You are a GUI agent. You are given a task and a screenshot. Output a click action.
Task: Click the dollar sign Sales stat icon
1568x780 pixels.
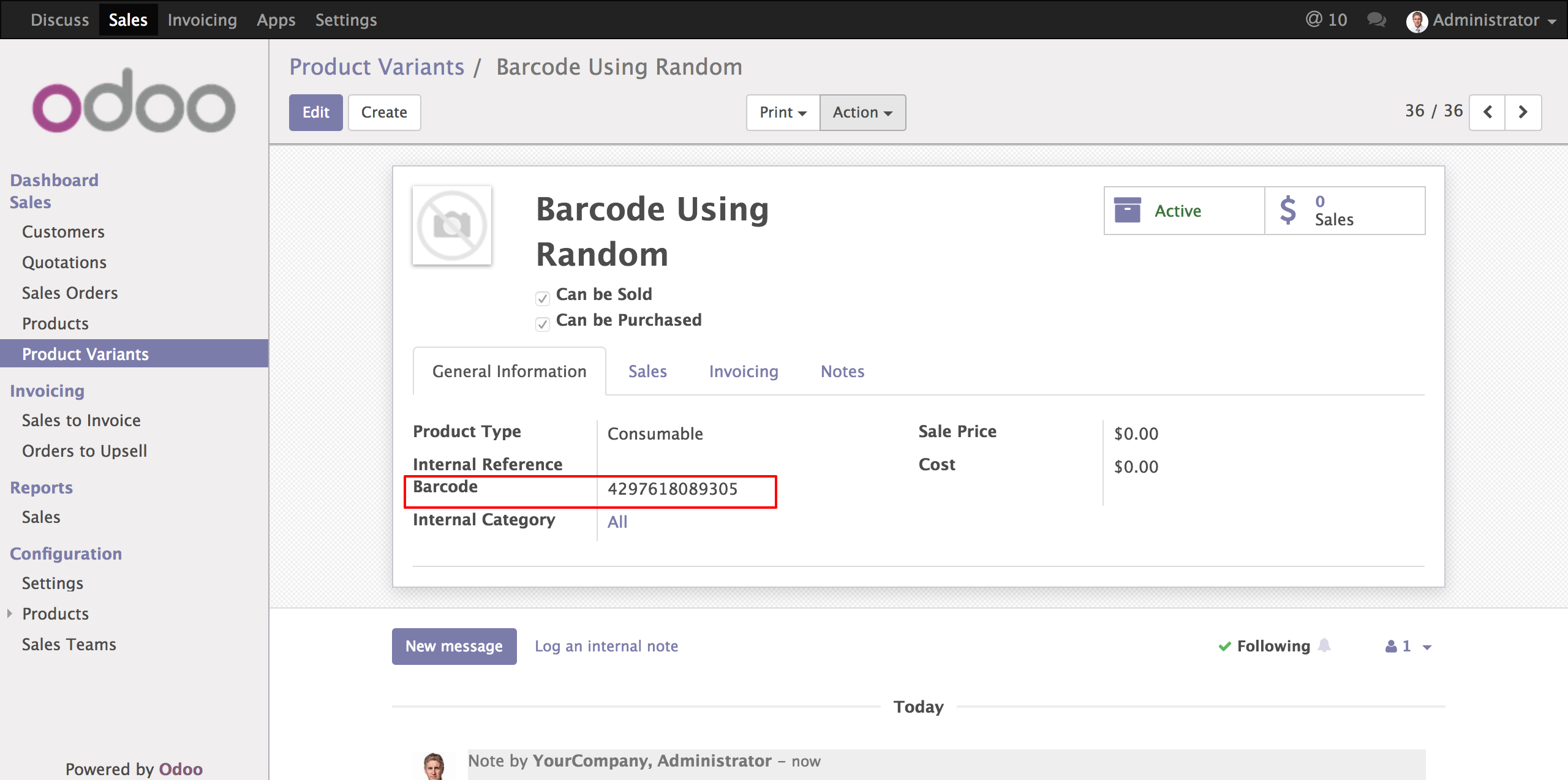1287,211
